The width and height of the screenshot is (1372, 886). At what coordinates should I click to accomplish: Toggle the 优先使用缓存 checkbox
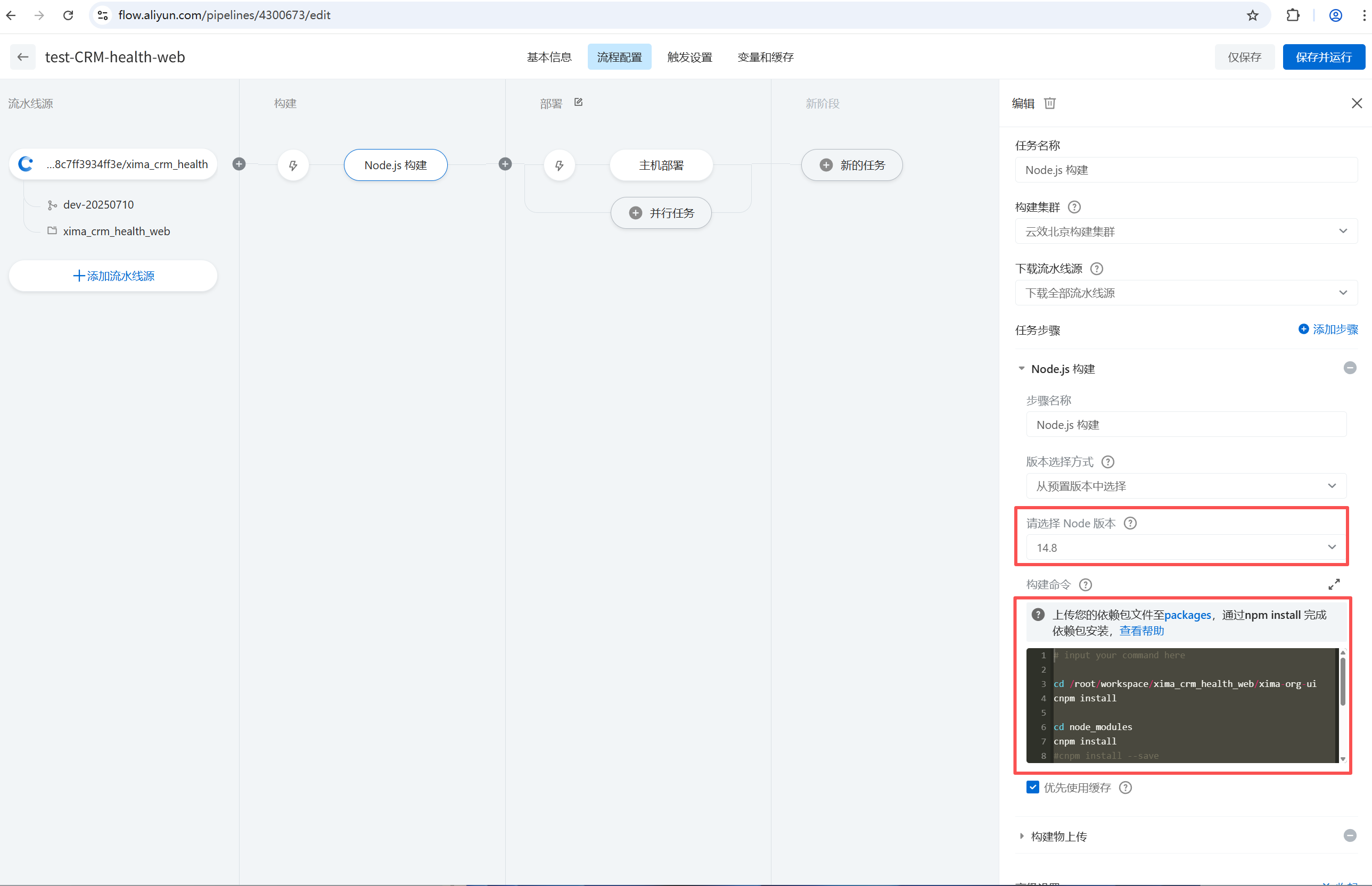pyautogui.click(x=1032, y=787)
